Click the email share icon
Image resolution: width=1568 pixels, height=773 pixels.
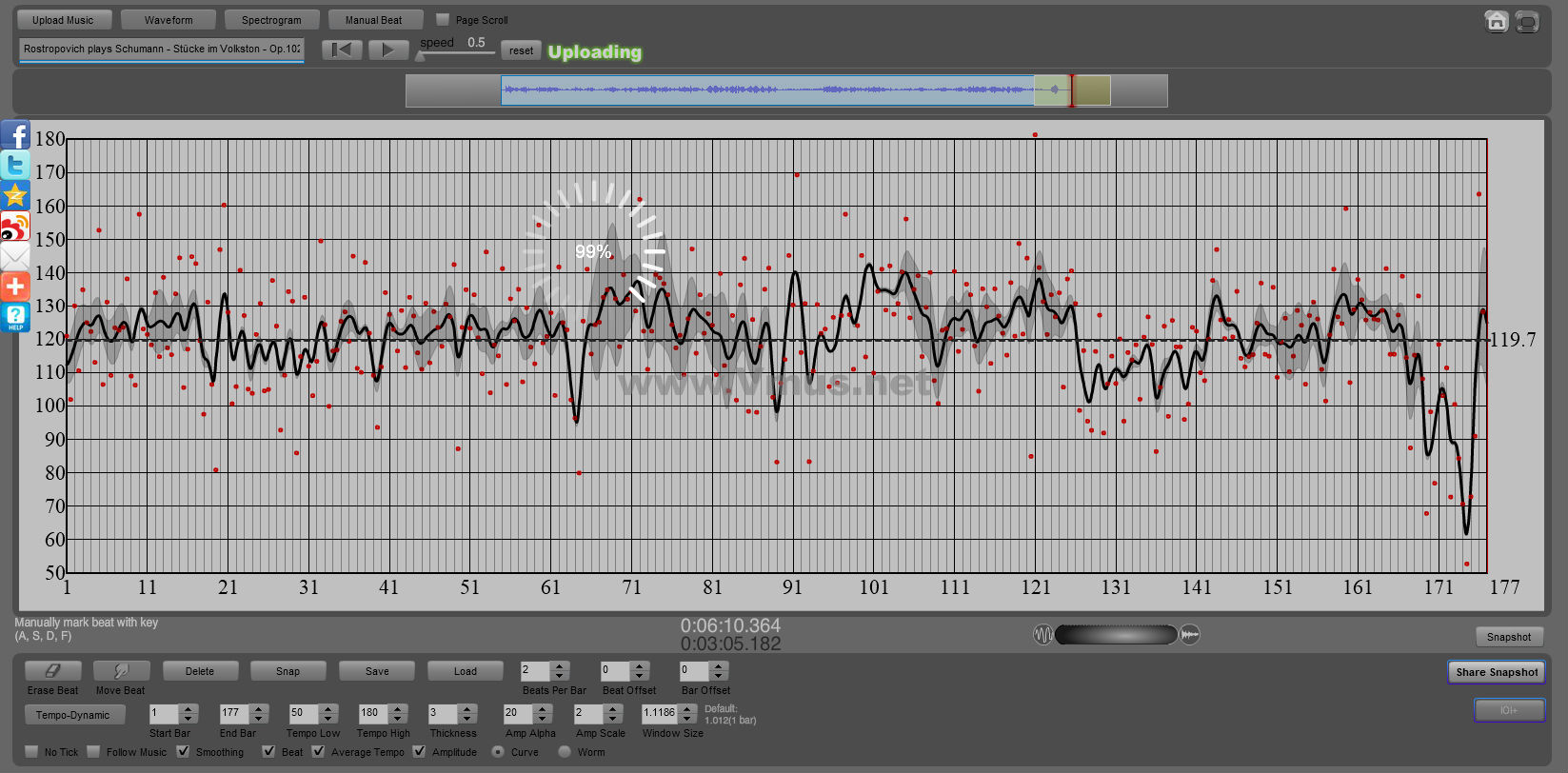coord(15,256)
